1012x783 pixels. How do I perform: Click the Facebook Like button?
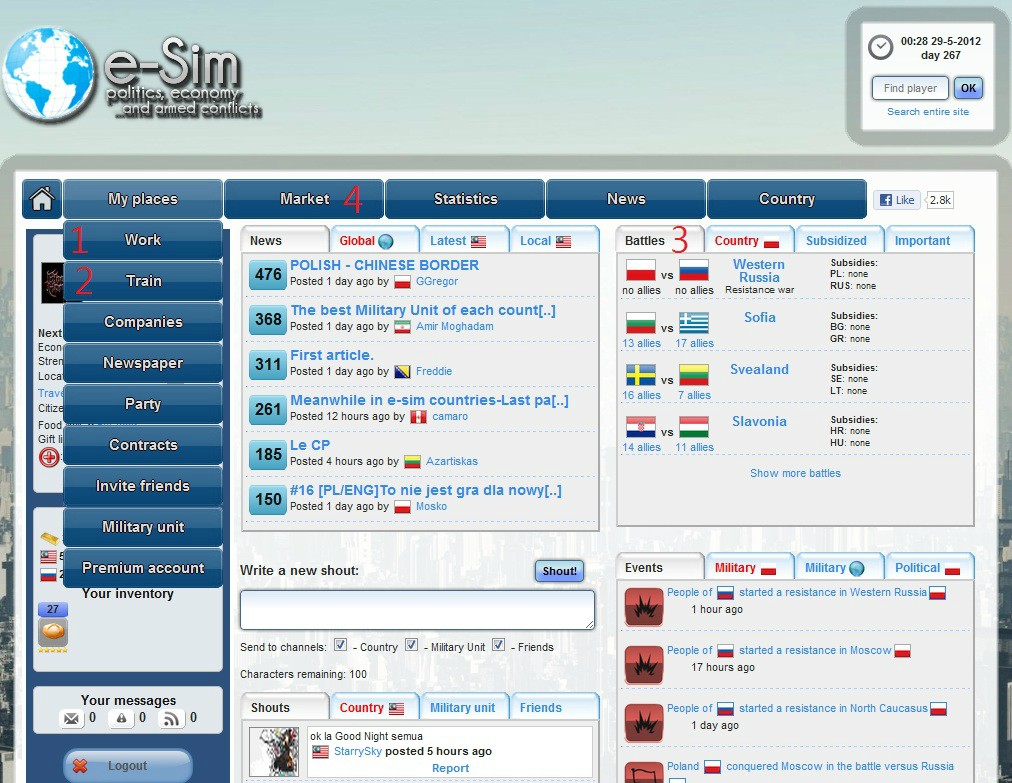(897, 200)
